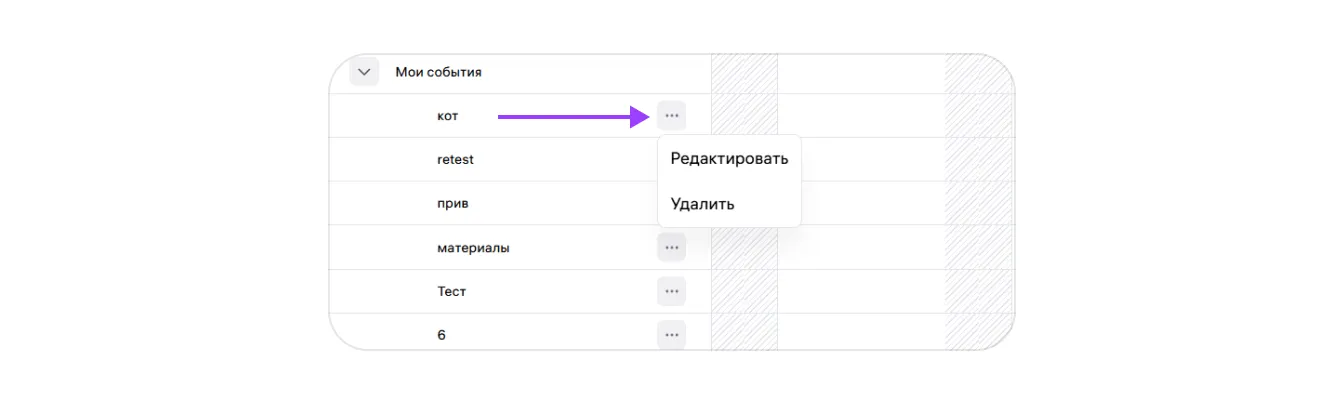Open three-dot menu for event 6
Image resolution: width=1344 pixels, height=406 pixels.
[x=671, y=334]
